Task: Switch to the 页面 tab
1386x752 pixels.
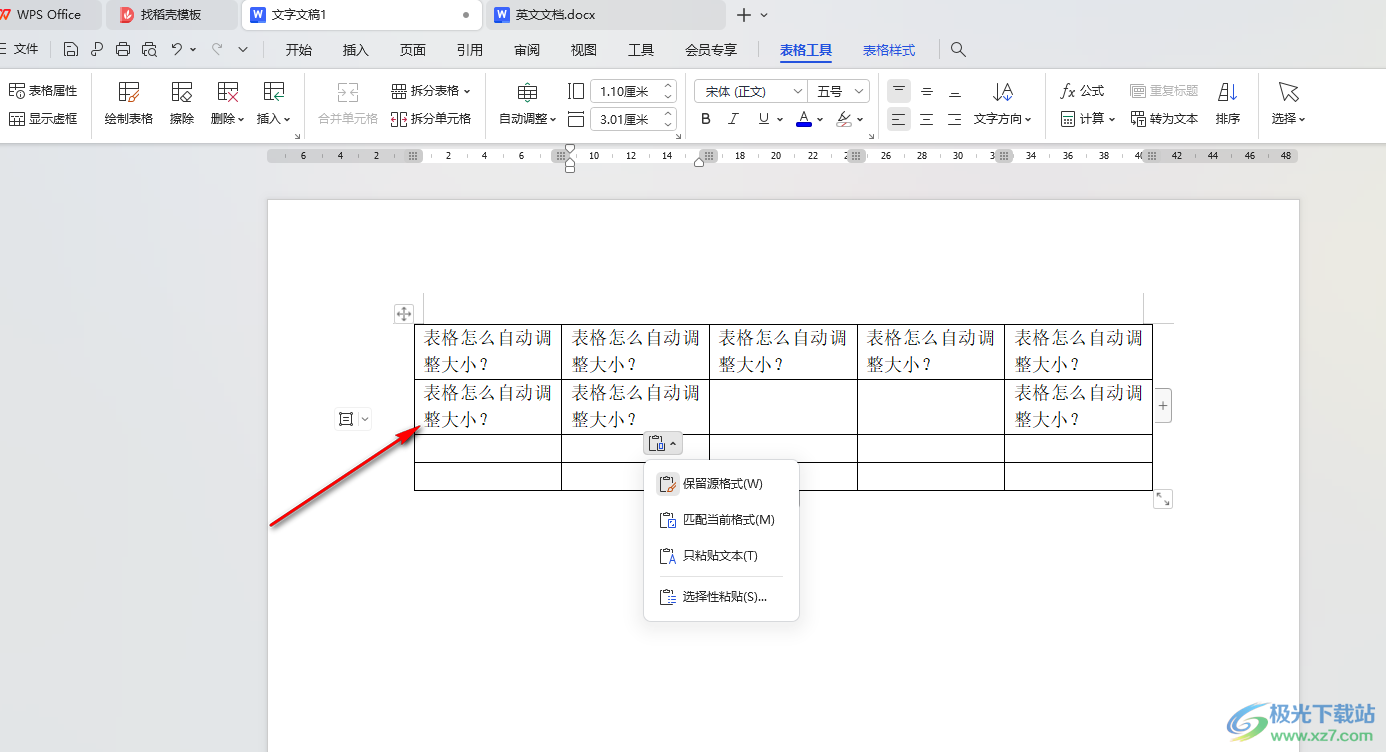Action: (413, 50)
